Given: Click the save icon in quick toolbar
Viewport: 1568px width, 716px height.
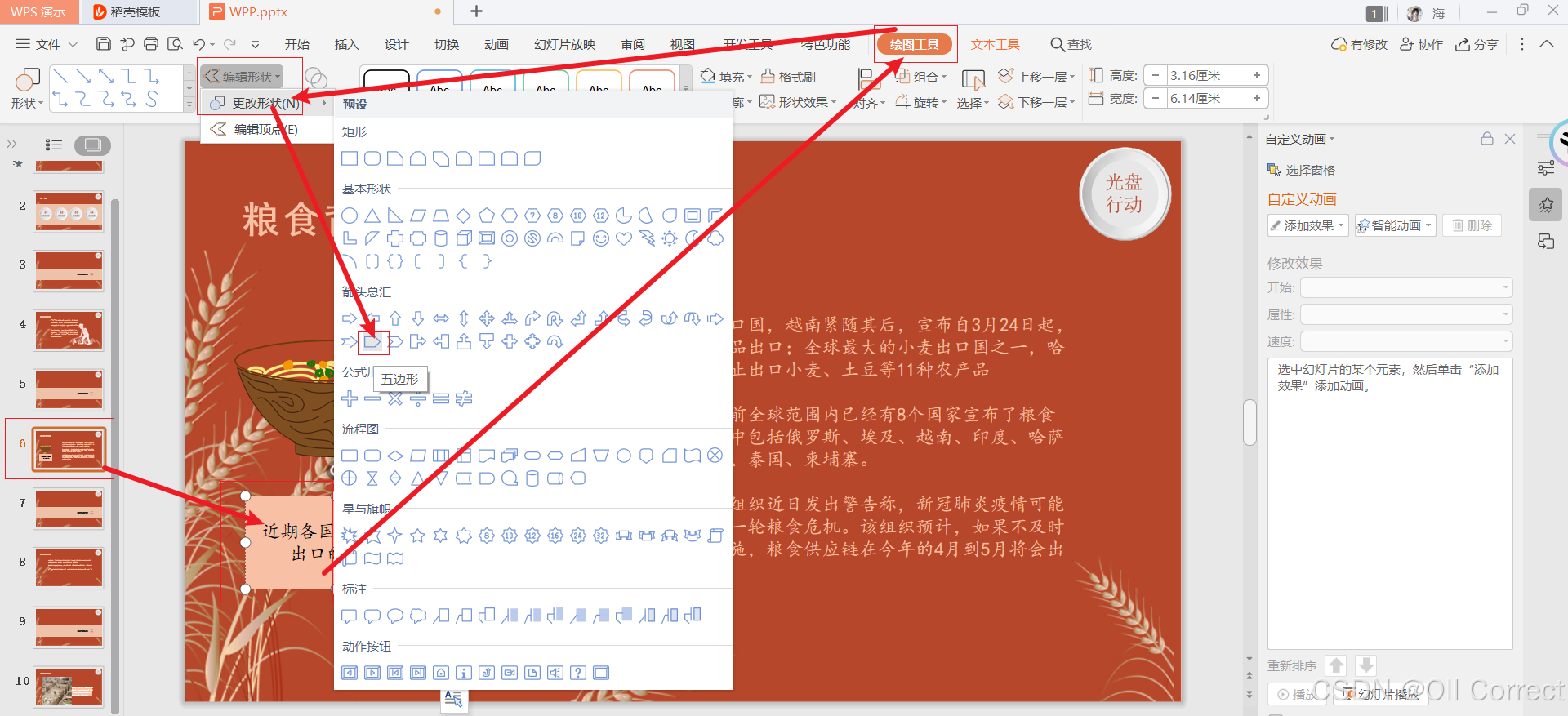Looking at the screenshot, I should coord(104,44).
